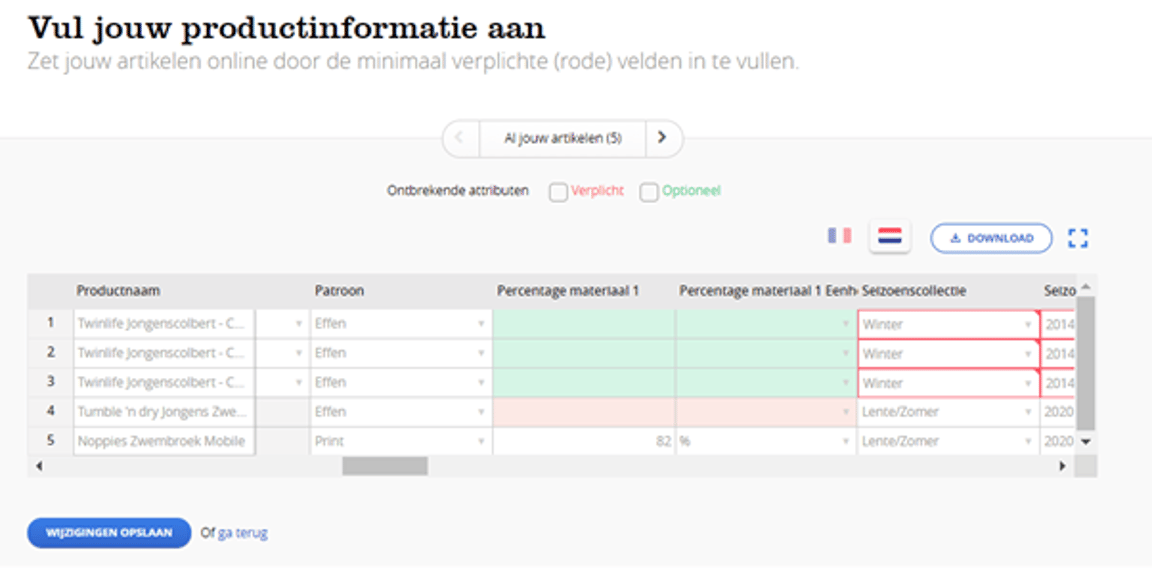Go to next articles with right arrow

click(x=662, y=138)
